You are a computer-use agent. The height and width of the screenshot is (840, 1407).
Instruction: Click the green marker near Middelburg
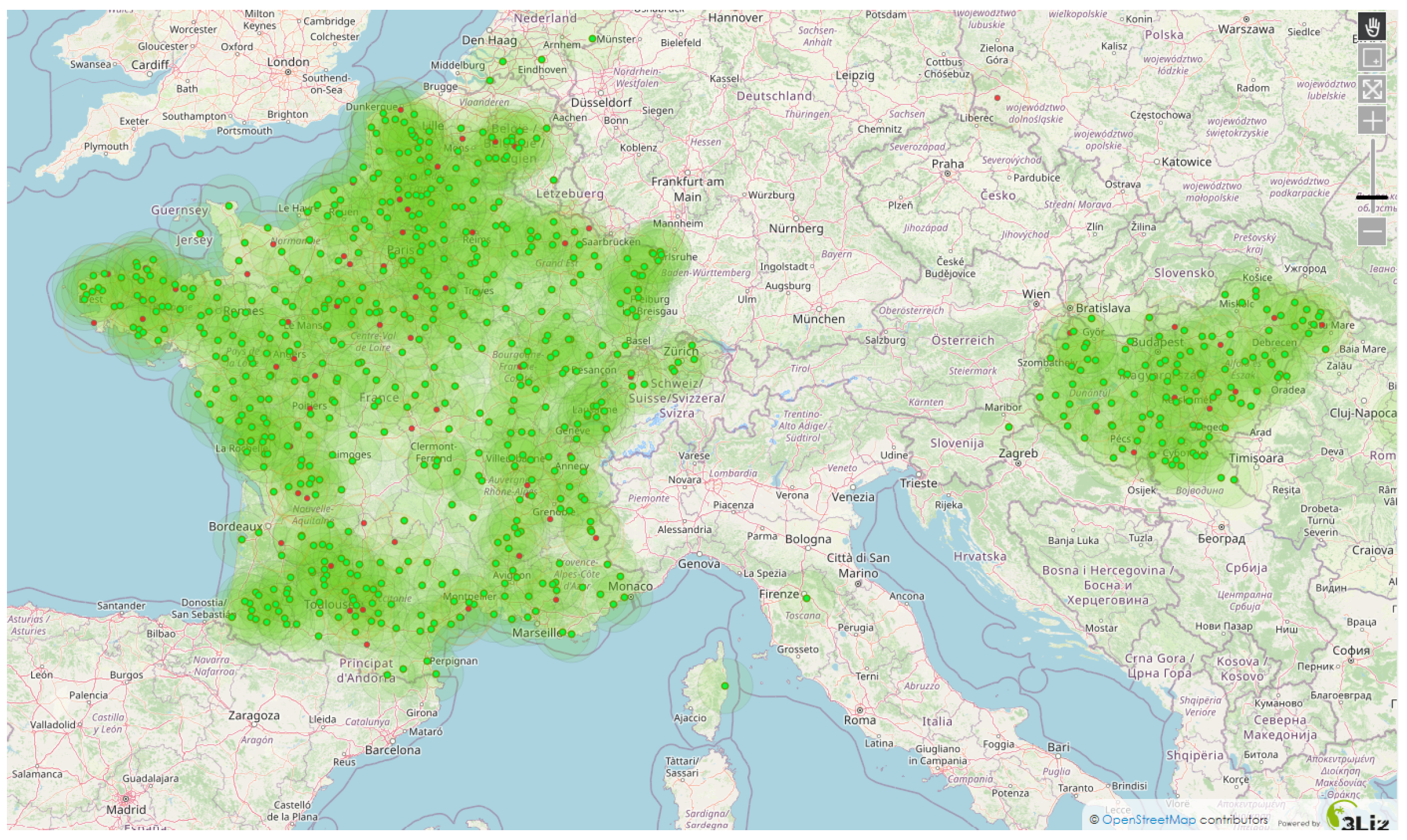click(x=503, y=61)
